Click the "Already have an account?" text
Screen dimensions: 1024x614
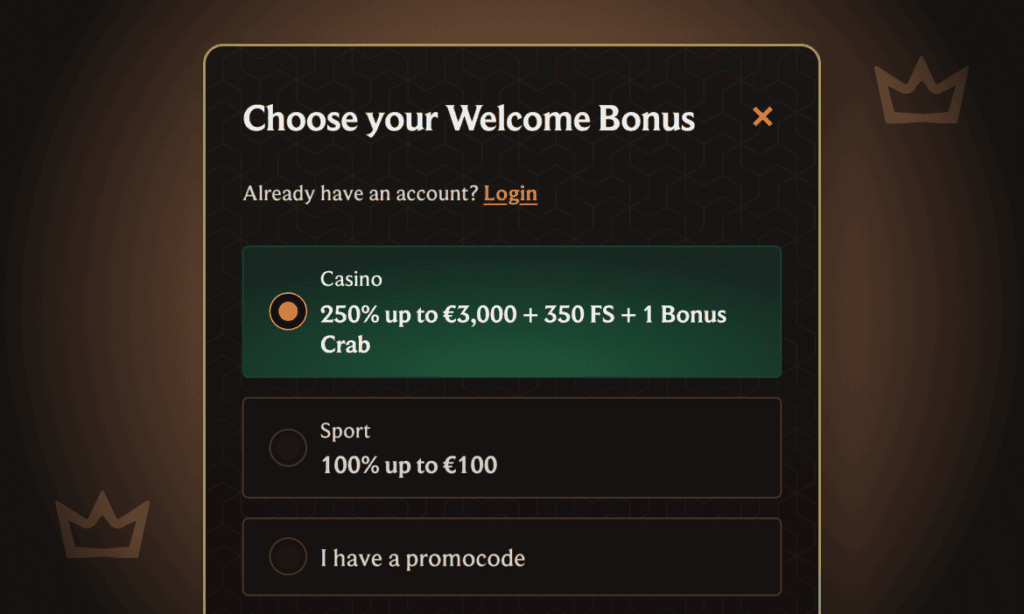point(360,193)
